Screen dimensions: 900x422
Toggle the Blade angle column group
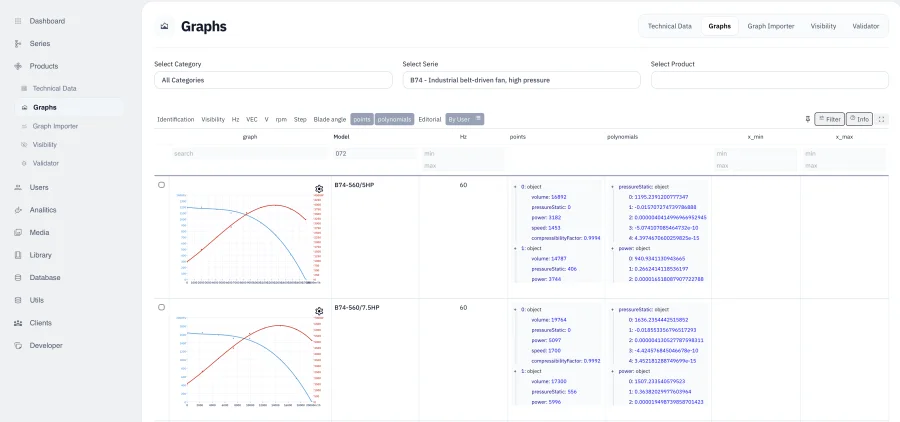pos(329,119)
